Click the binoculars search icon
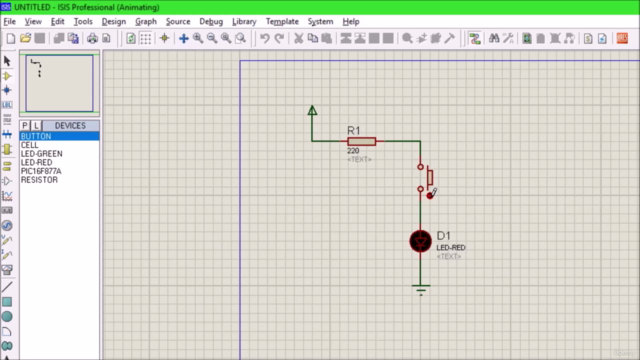640x360 pixels. (x=494, y=38)
